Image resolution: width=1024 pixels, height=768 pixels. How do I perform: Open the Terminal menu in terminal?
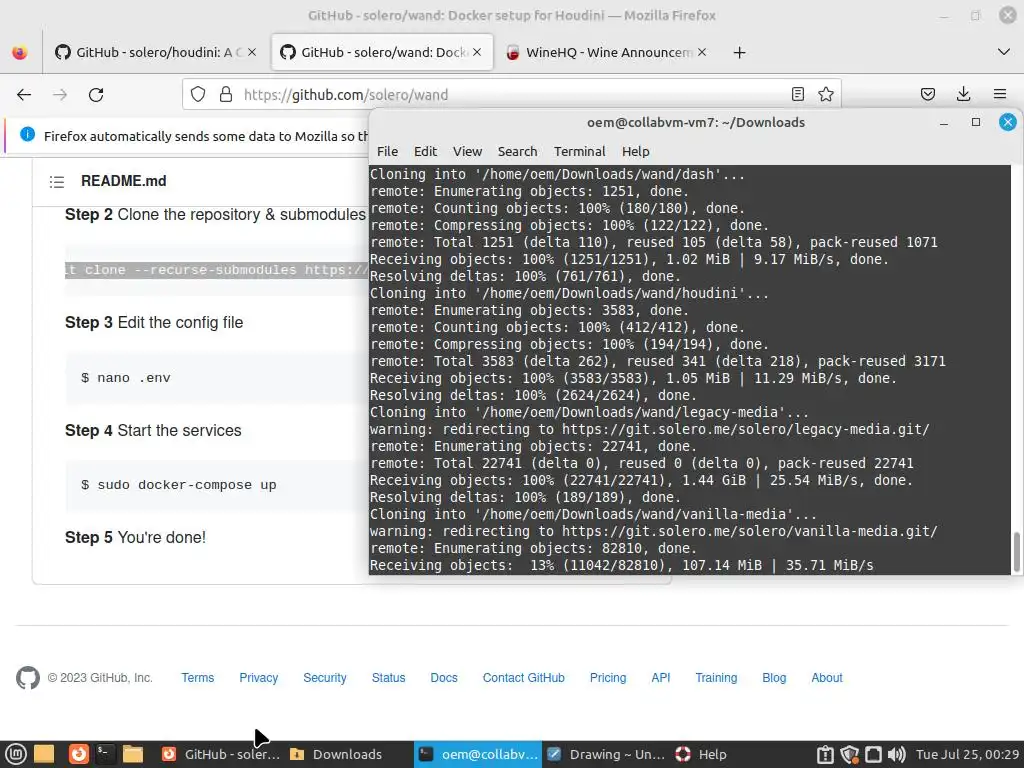coord(579,152)
